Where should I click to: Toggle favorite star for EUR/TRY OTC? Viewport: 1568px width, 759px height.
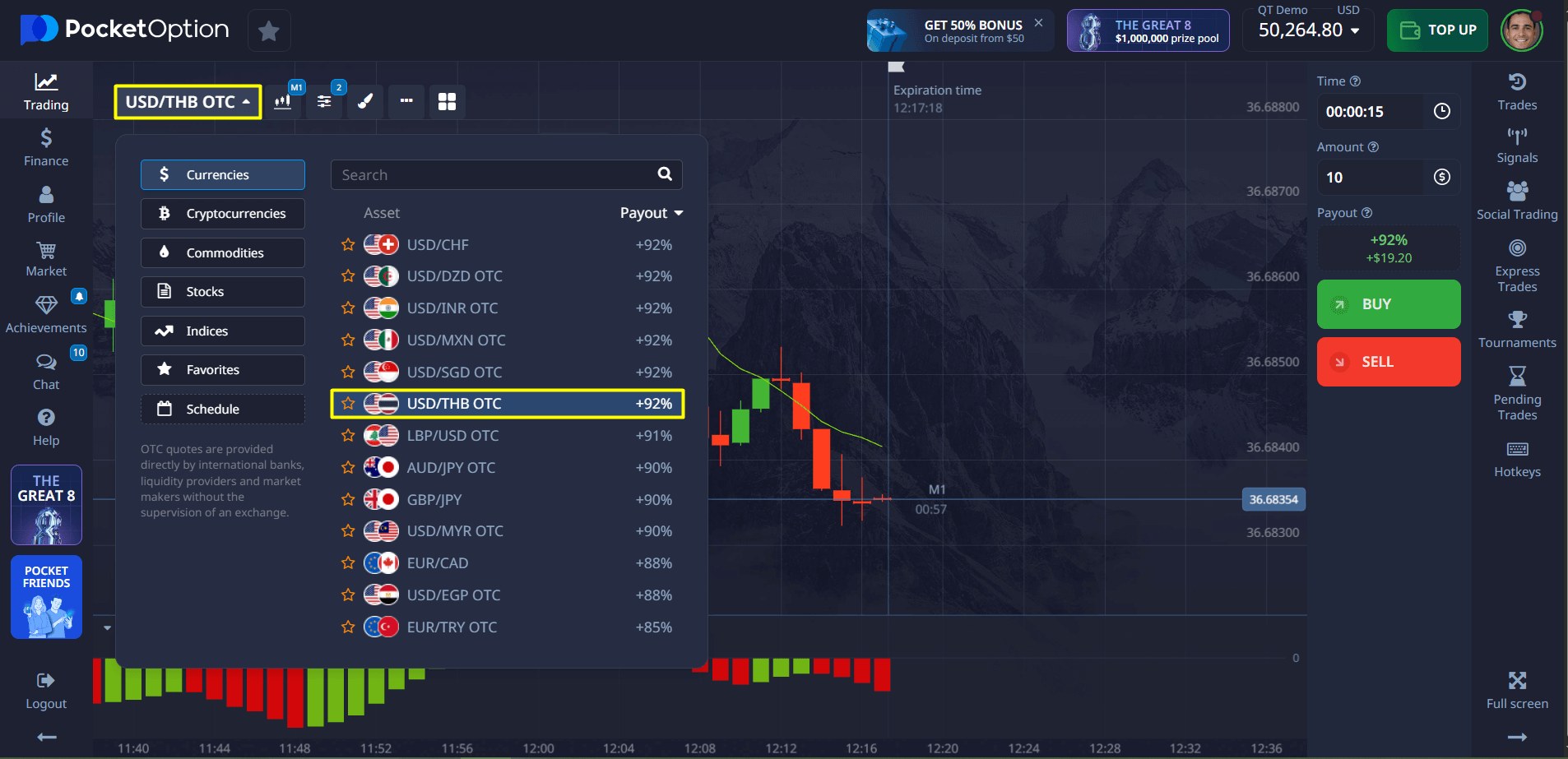pyautogui.click(x=348, y=627)
